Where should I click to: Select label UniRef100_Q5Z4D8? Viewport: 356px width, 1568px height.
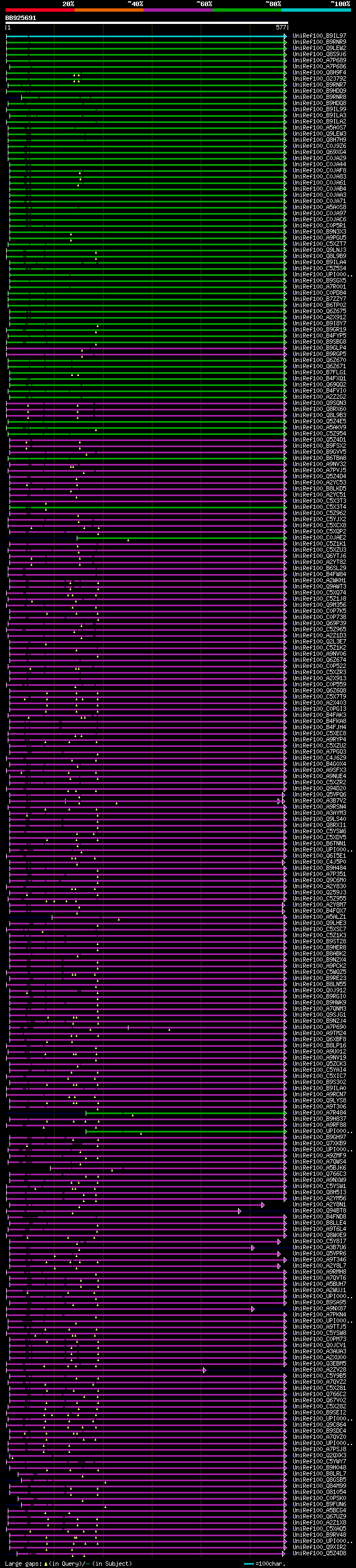pos(319,1553)
